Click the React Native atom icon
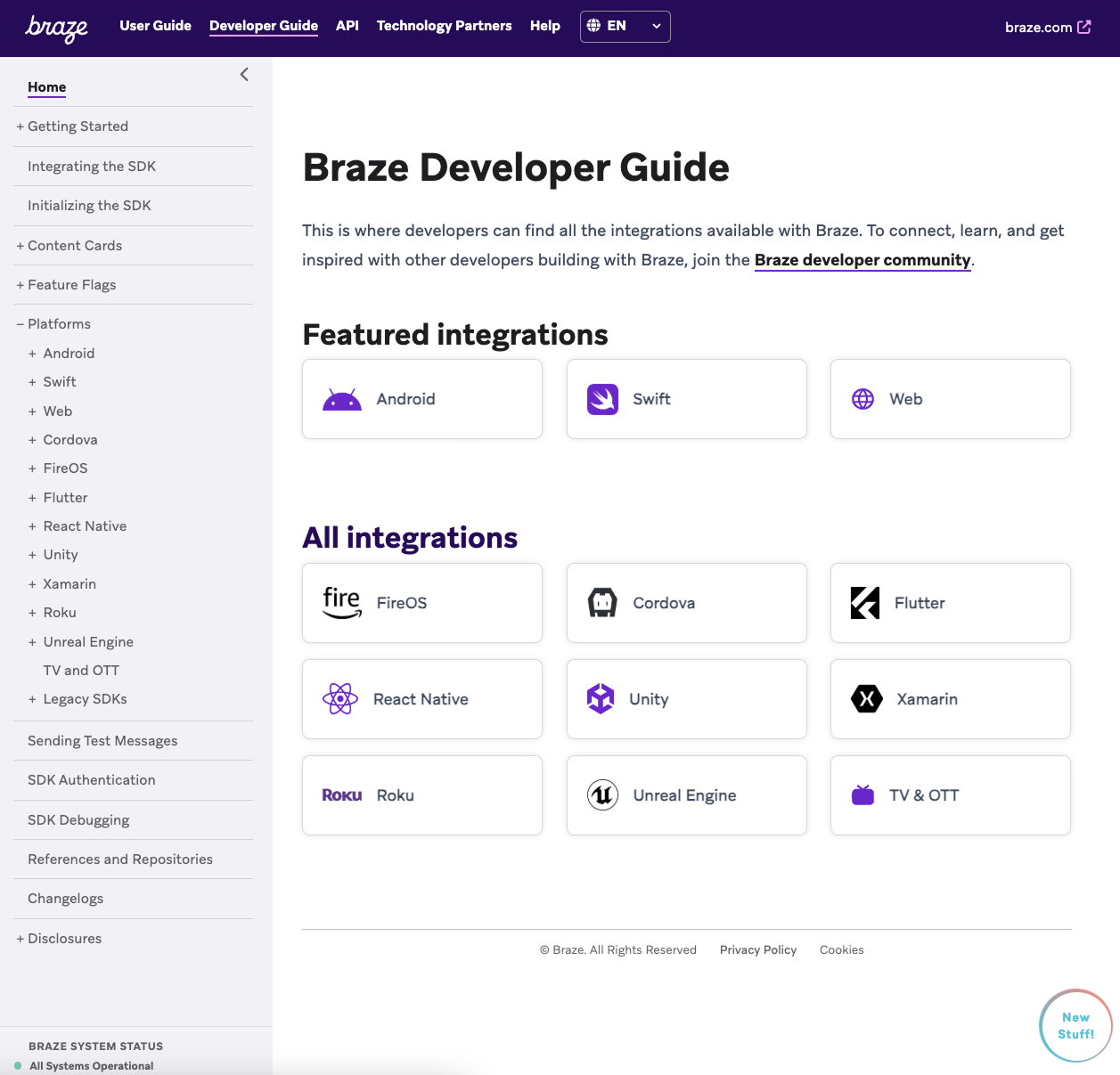Image resolution: width=1120 pixels, height=1075 pixels. [x=340, y=699]
